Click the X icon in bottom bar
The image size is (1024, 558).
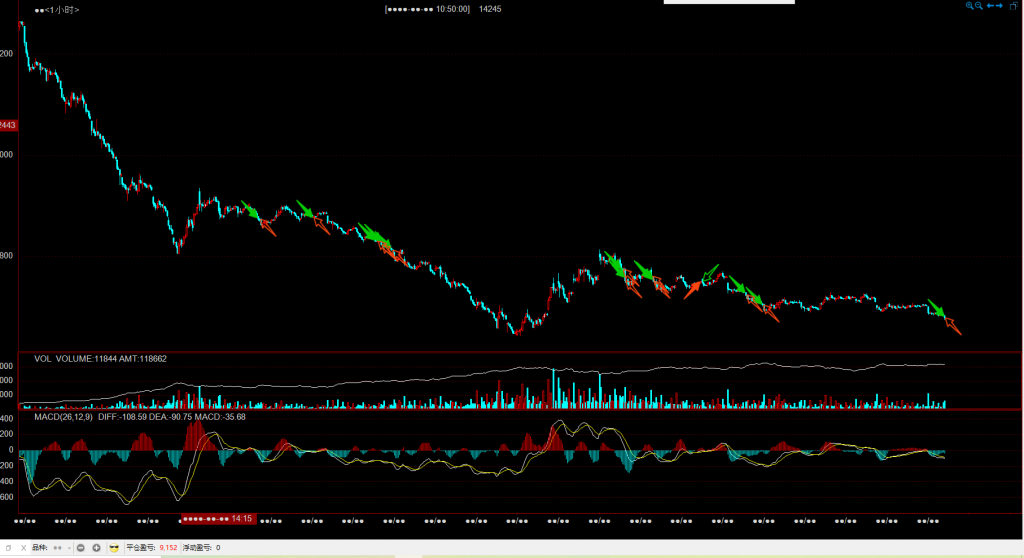point(21,548)
